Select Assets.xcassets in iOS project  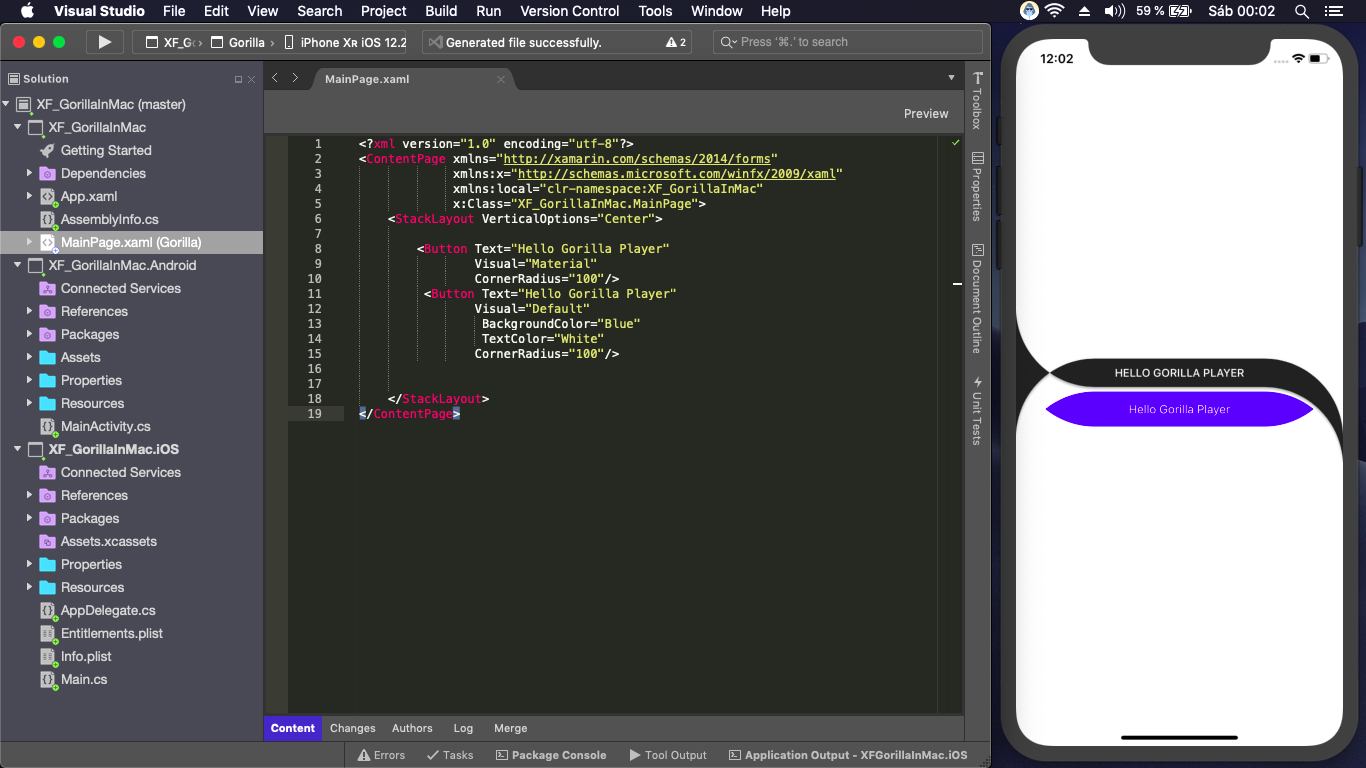[x=108, y=541]
